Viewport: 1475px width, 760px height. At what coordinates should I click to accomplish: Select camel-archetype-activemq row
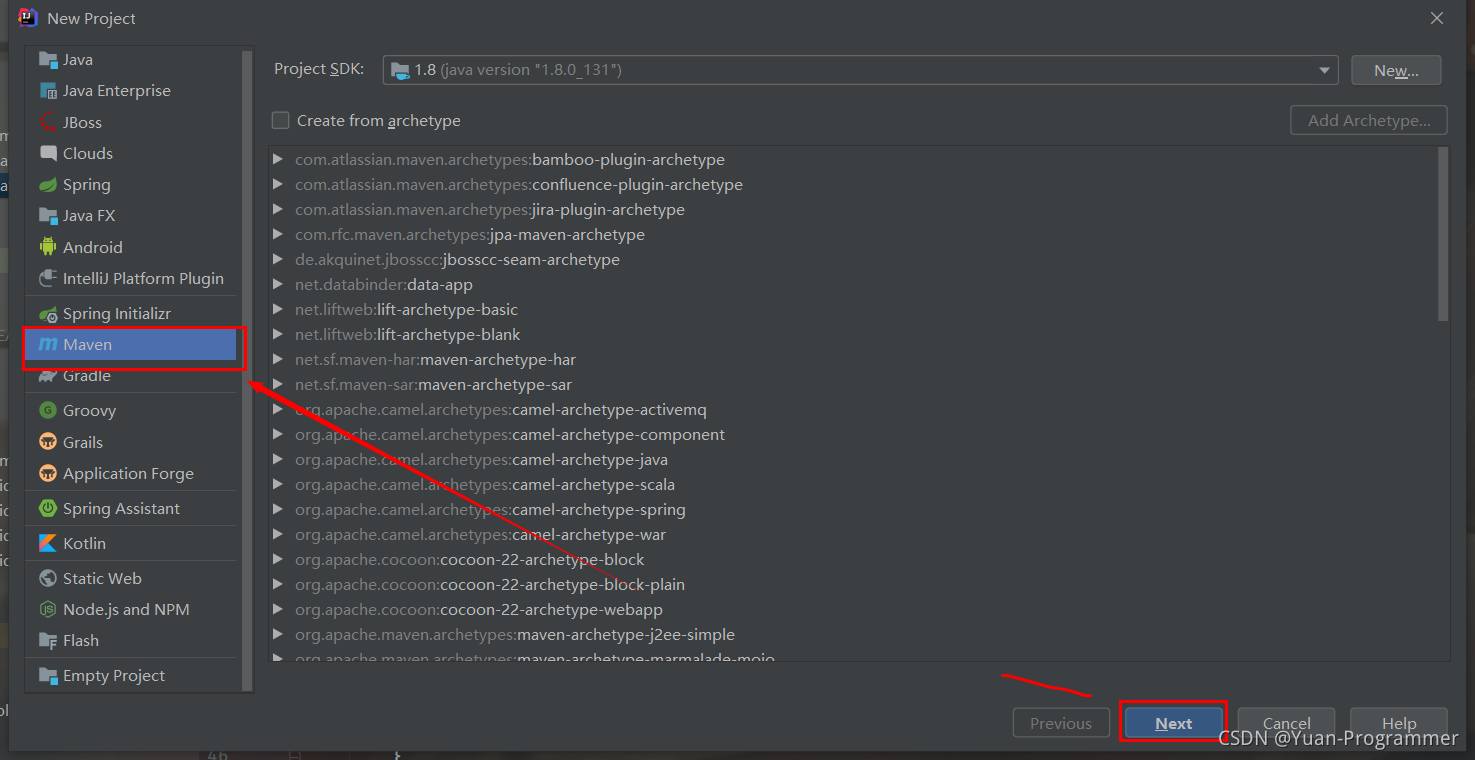click(853, 409)
